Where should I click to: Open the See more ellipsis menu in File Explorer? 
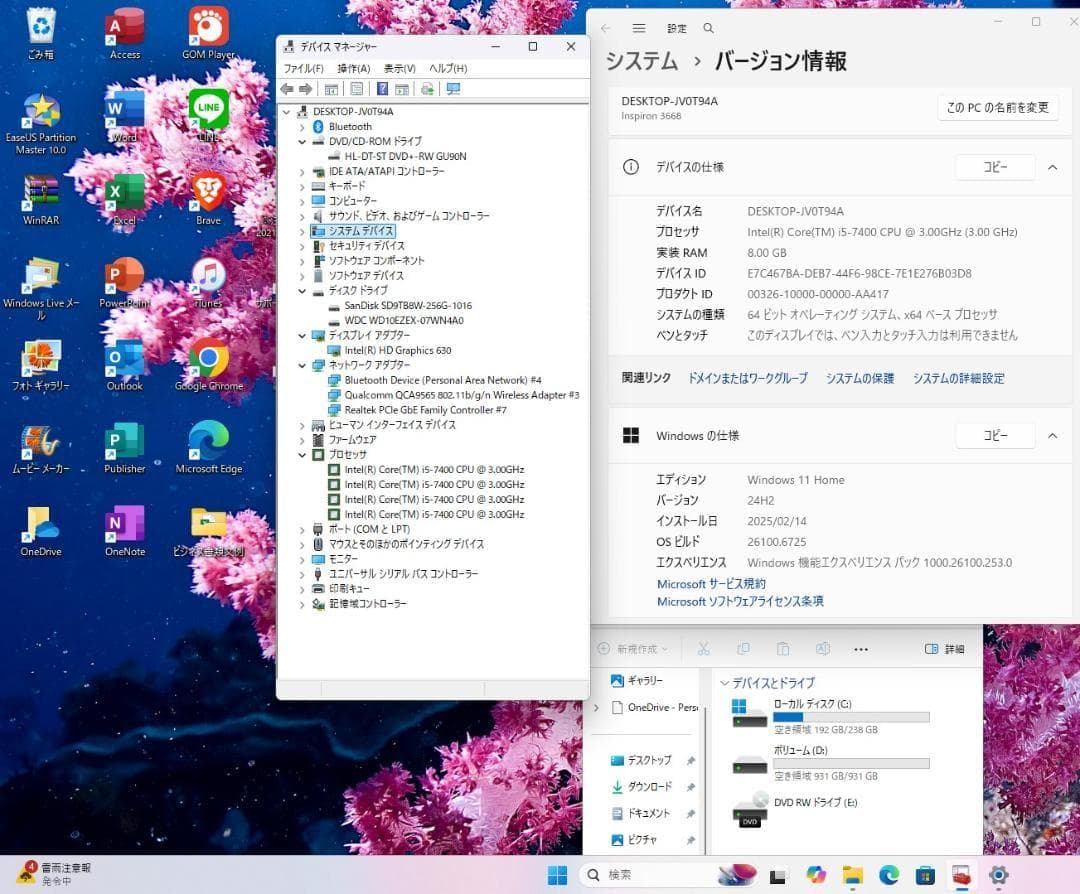pos(861,648)
